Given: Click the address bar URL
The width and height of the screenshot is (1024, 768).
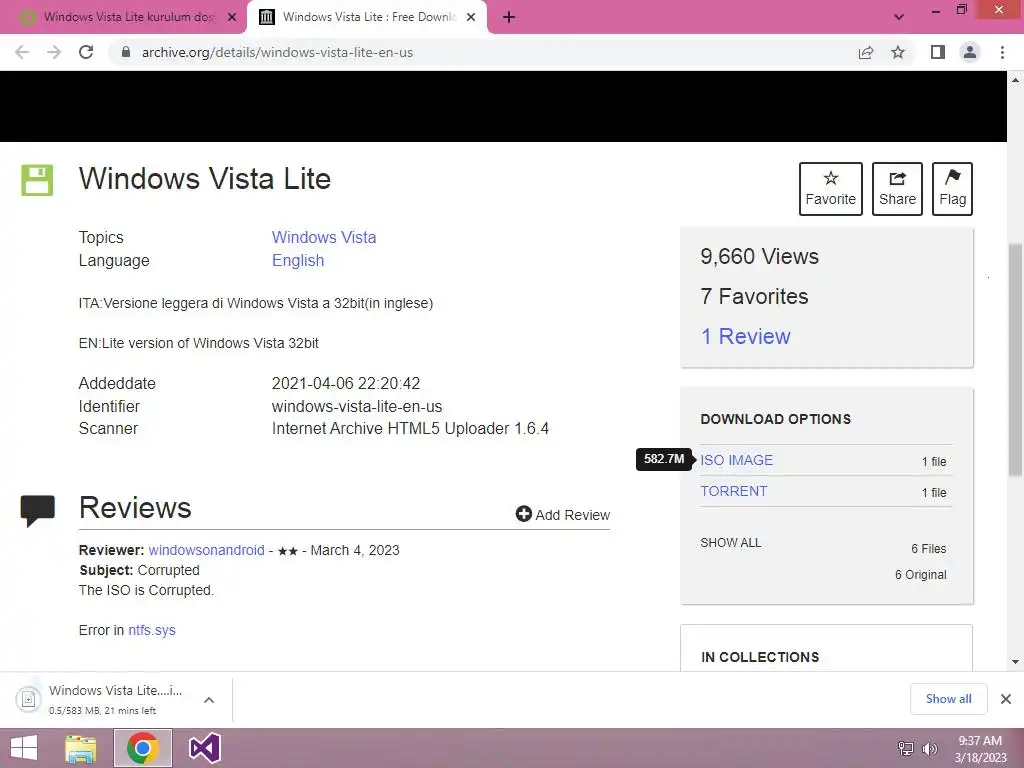Looking at the screenshot, I should click(278, 52).
